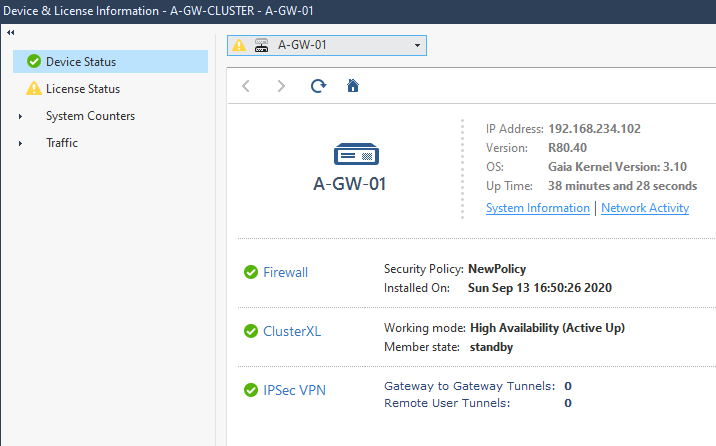Viewport: 716px width, 446px height.
Task: Select Device Status in the sidebar
Action: (x=81, y=62)
